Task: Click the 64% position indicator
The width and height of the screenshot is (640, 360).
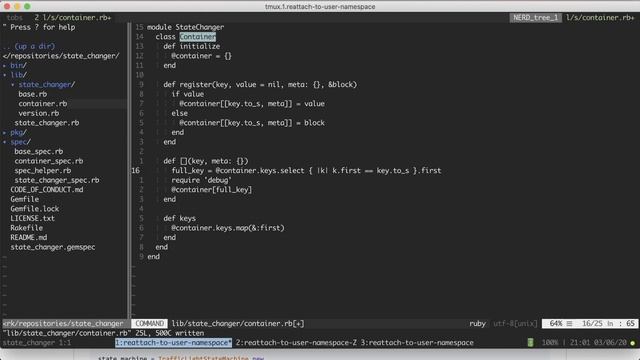Action: tap(556, 324)
